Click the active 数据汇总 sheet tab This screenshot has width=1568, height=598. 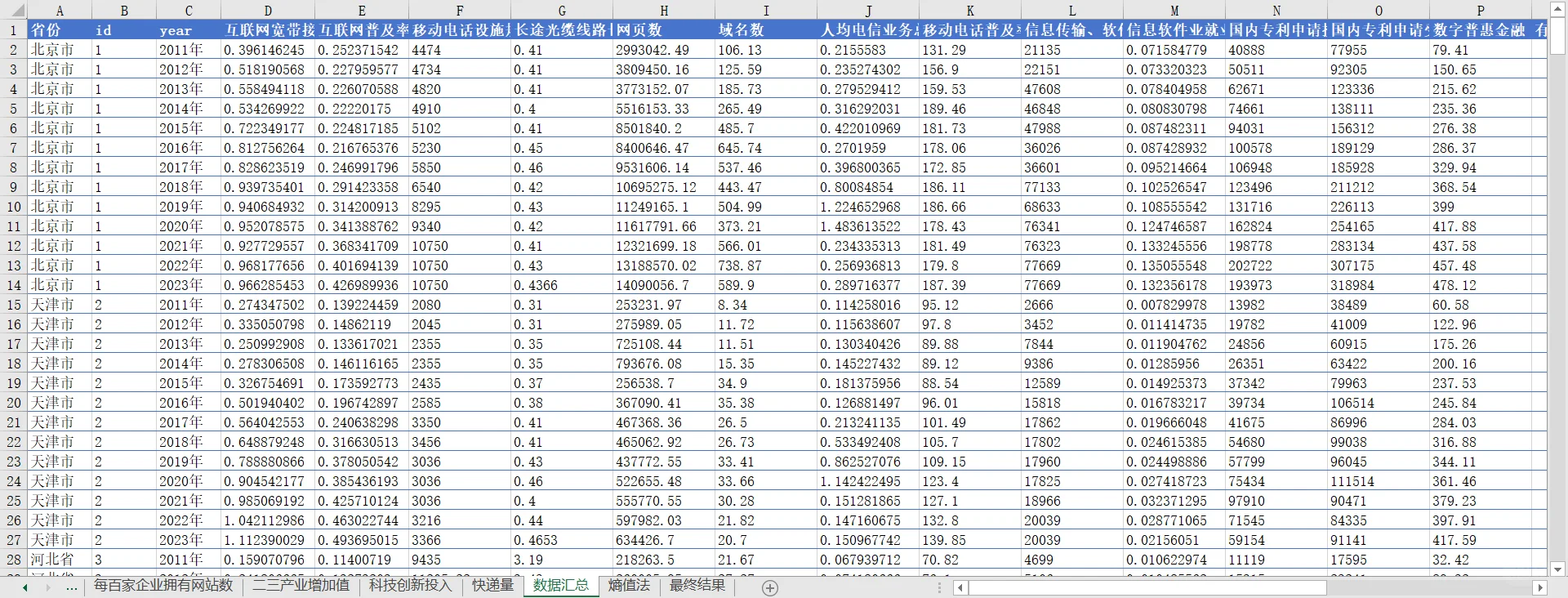(x=561, y=586)
